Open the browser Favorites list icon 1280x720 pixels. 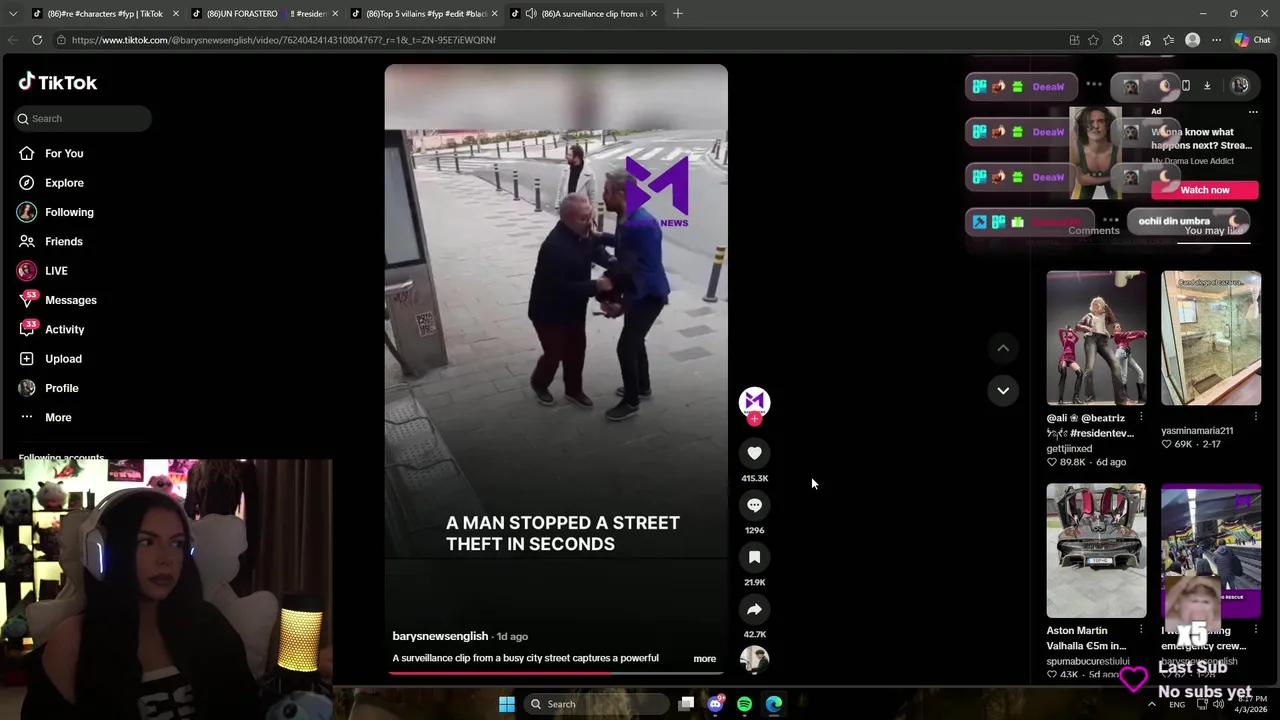coord(1168,40)
